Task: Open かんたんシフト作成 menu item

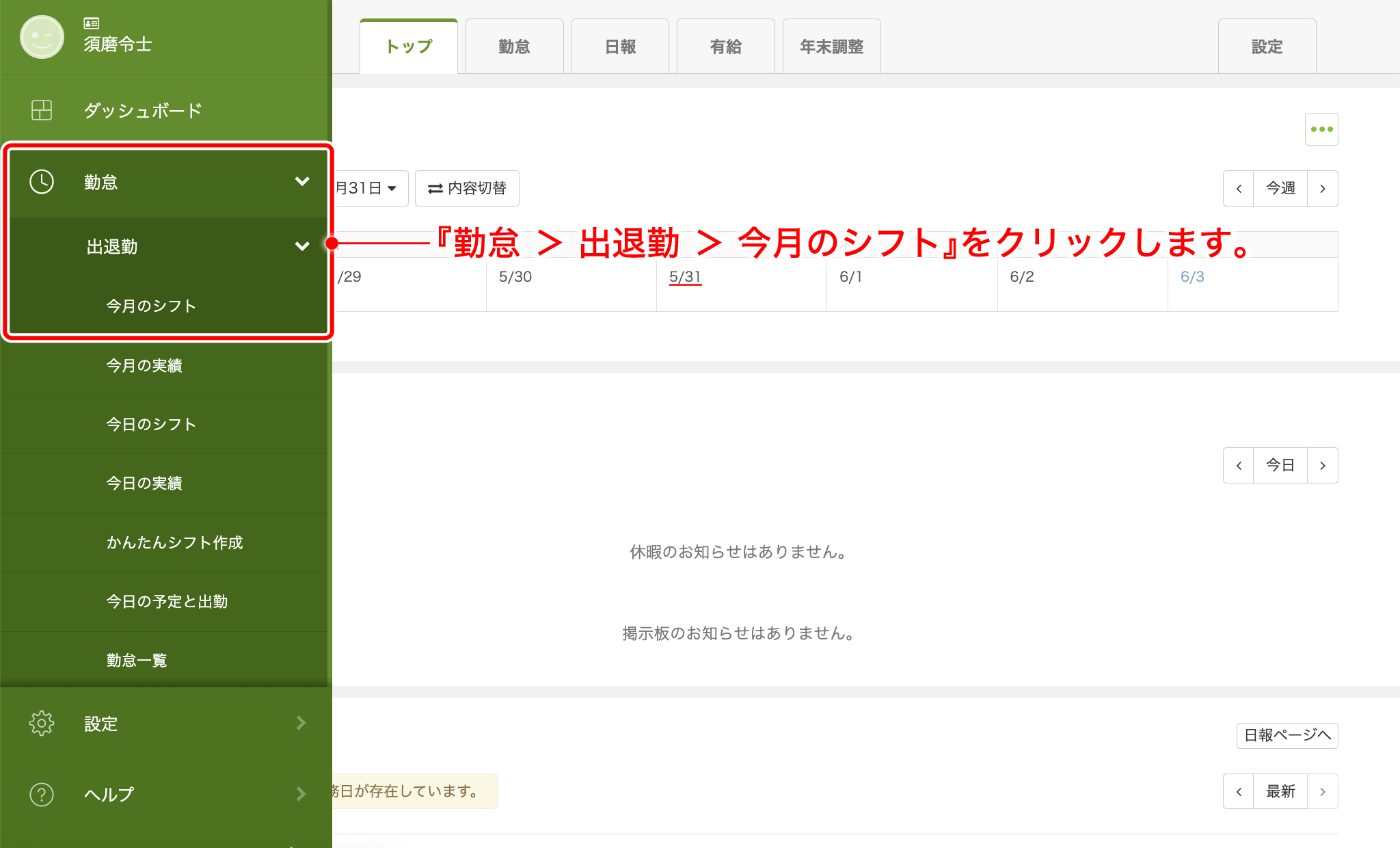Action: pyautogui.click(x=174, y=542)
